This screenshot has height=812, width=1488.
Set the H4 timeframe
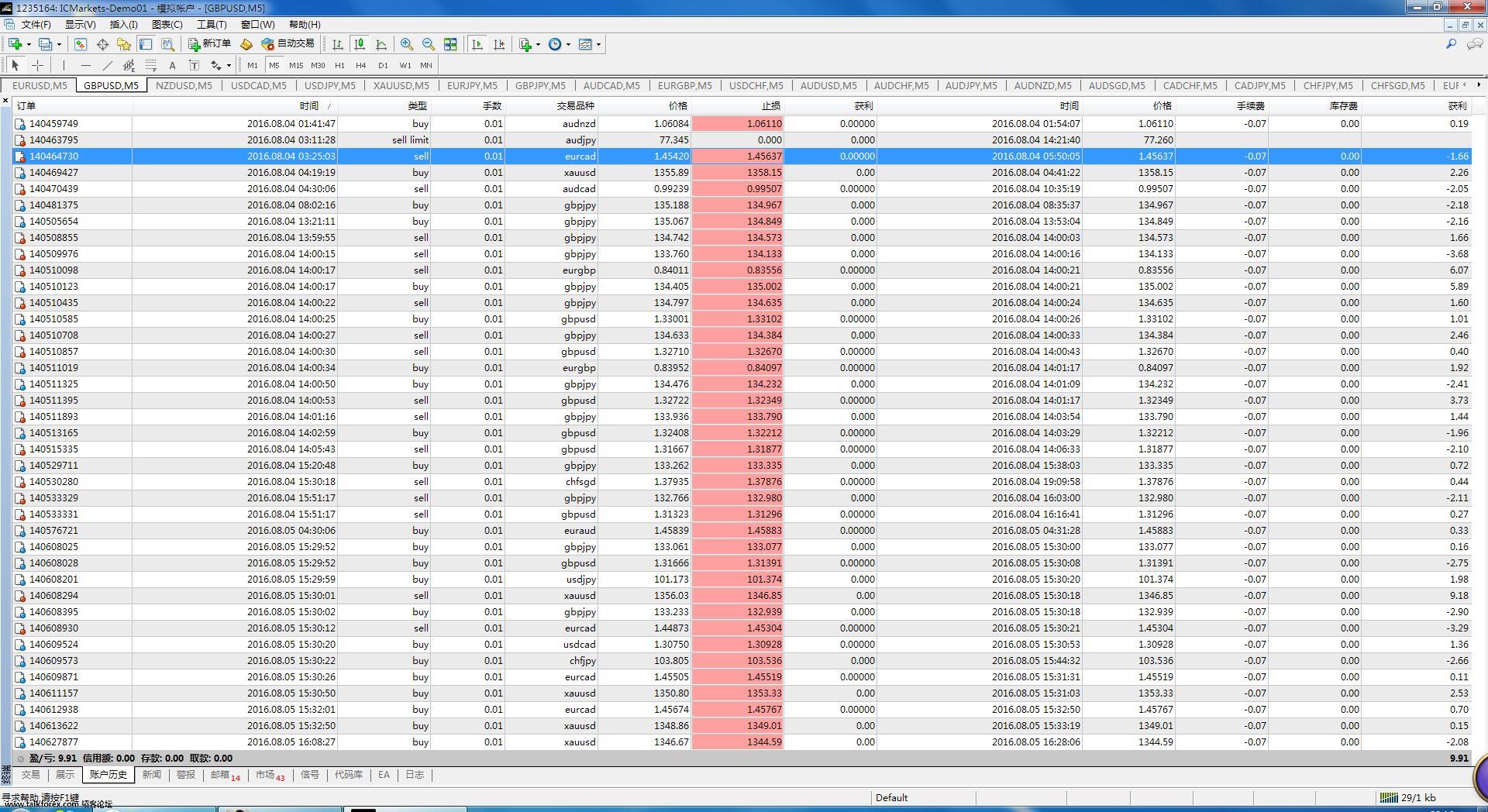[361, 66]
